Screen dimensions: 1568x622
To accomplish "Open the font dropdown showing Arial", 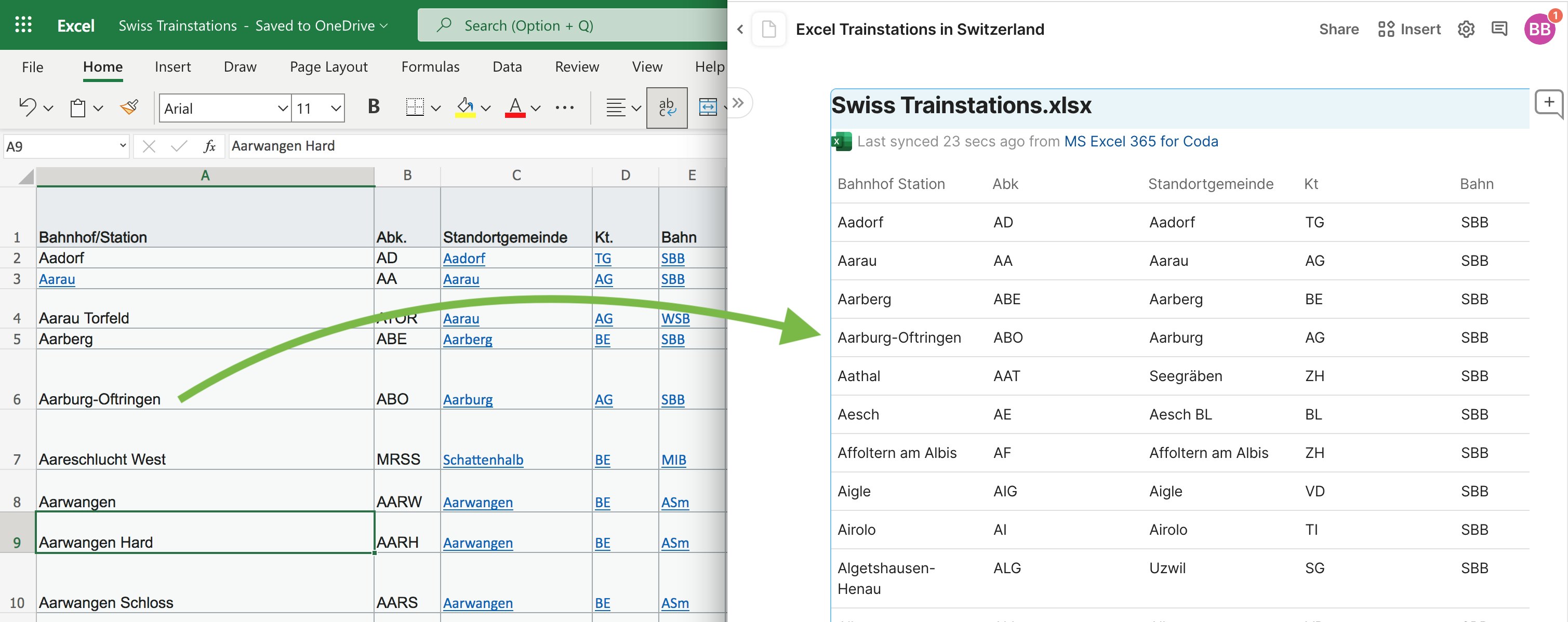I will 224,107.
